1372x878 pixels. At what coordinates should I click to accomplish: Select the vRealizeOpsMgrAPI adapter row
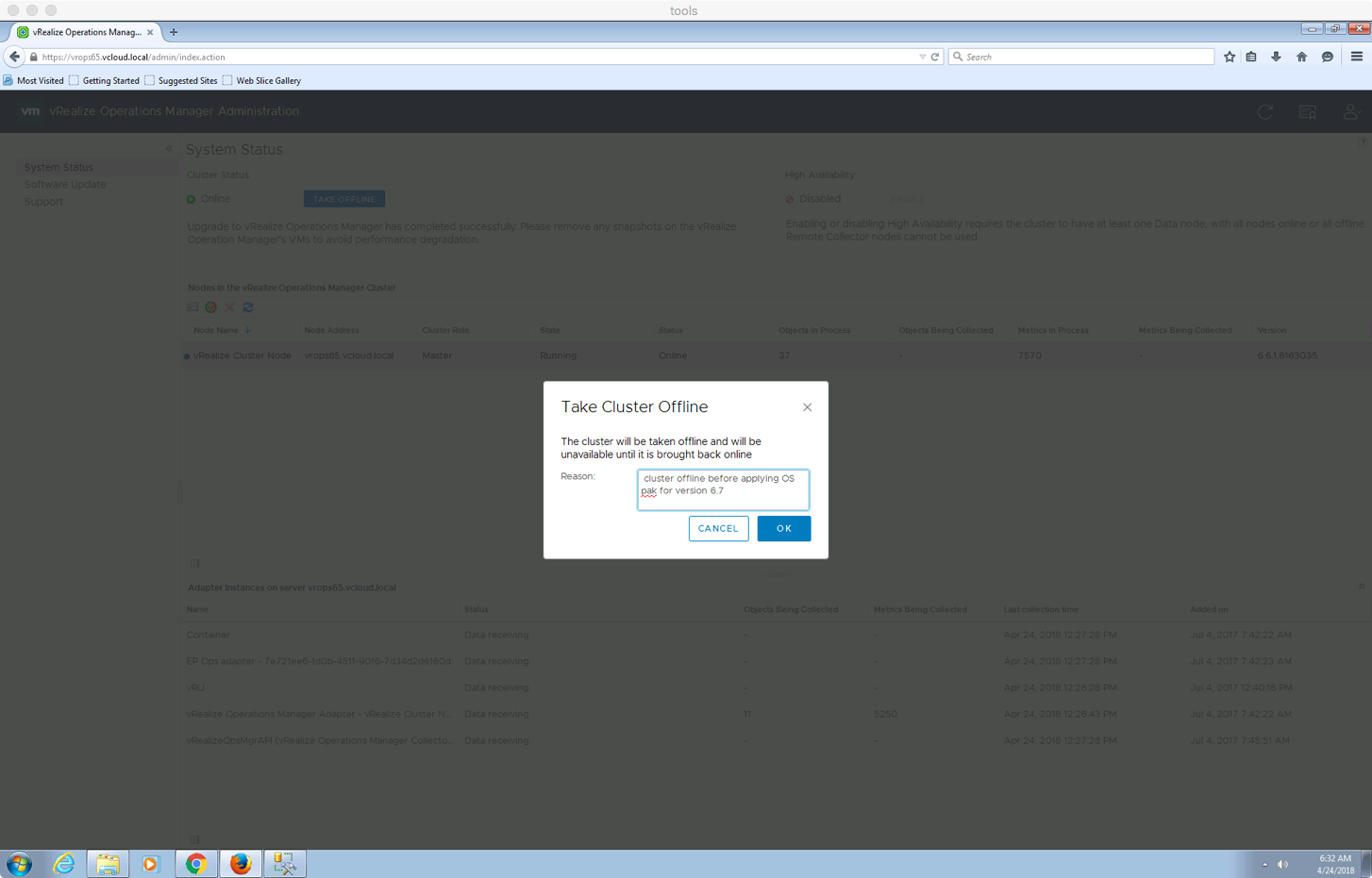point(774,740)
